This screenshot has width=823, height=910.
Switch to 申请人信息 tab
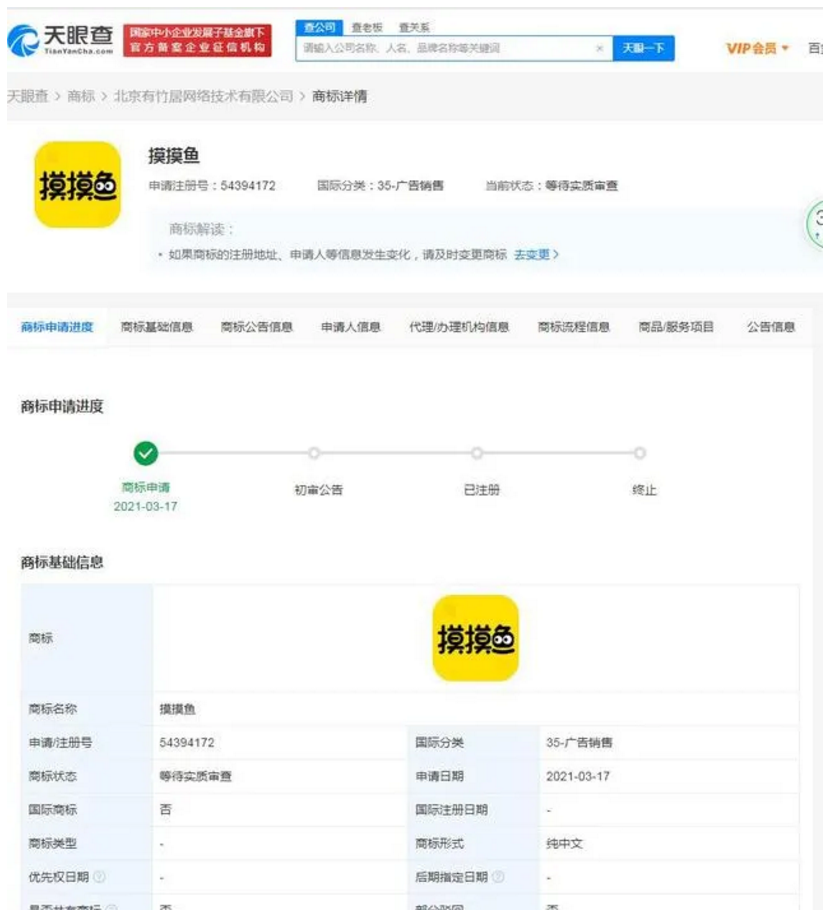[351, 327]
